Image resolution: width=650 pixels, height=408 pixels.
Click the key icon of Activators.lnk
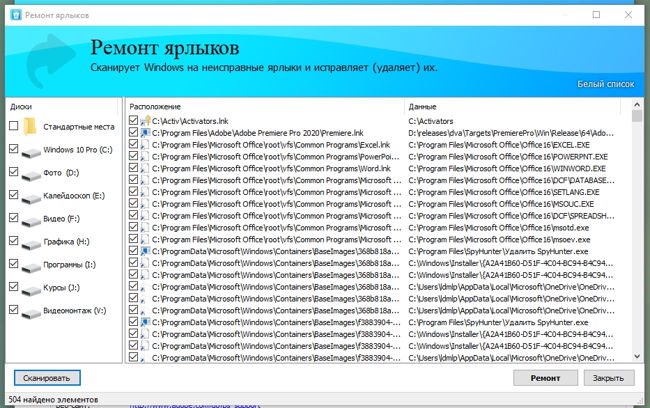click(x=145, y=121)
